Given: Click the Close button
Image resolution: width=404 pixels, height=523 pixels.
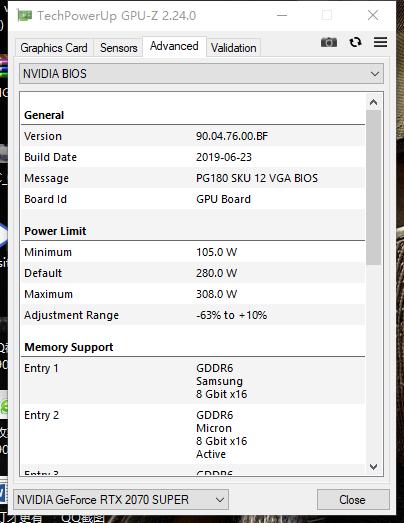Looking at the screenshot, I should pyautogui.click(x=353, y=499).
